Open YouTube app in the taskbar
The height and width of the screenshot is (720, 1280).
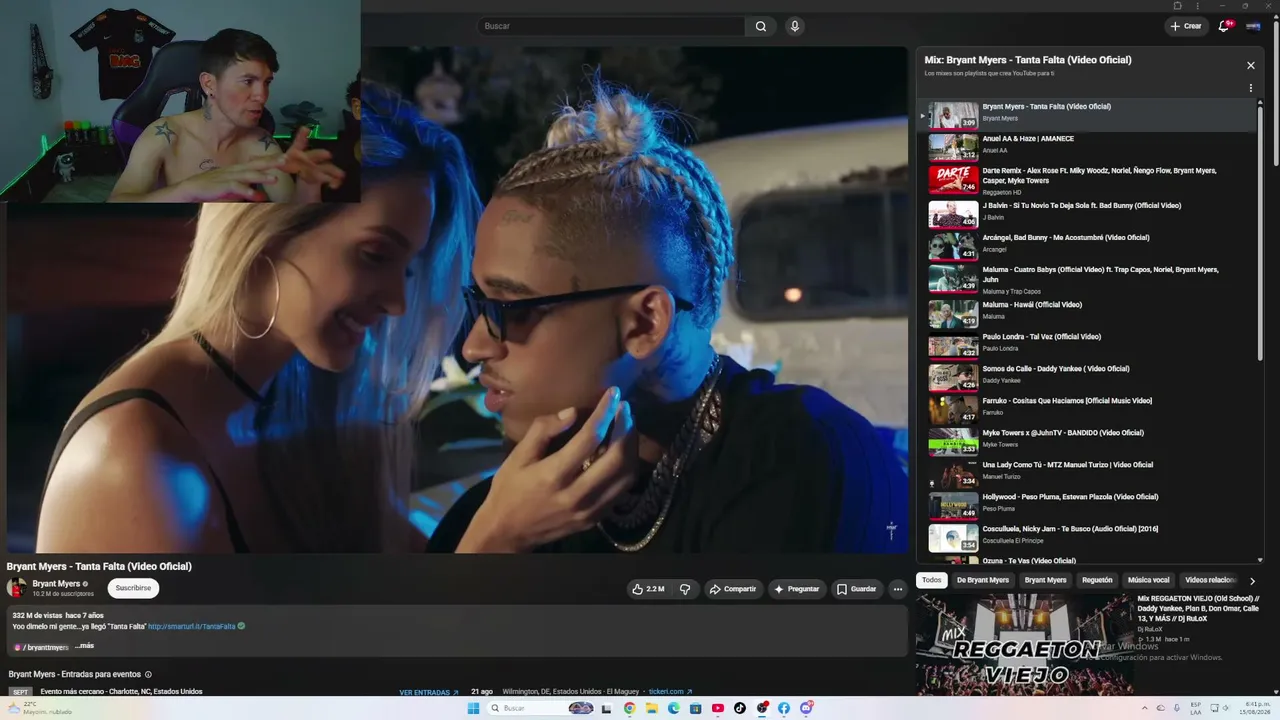click(717, 708)
